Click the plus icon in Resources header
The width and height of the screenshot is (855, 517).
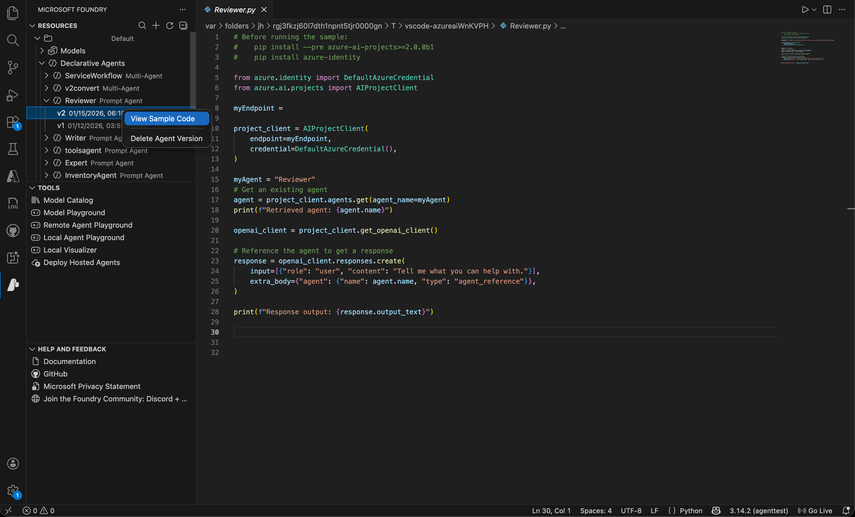click(156, 25)
